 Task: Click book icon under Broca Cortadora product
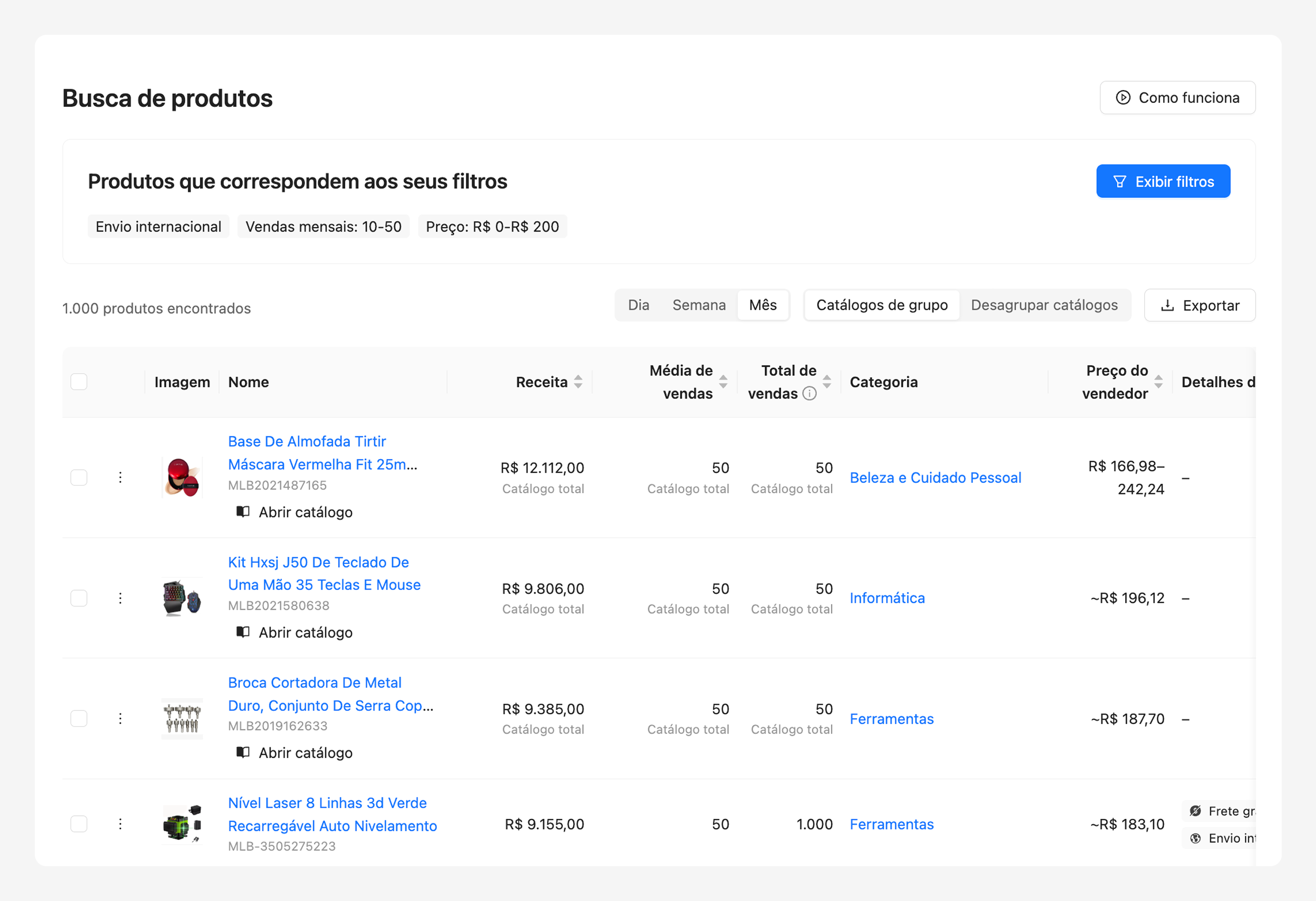coord(243,753)
